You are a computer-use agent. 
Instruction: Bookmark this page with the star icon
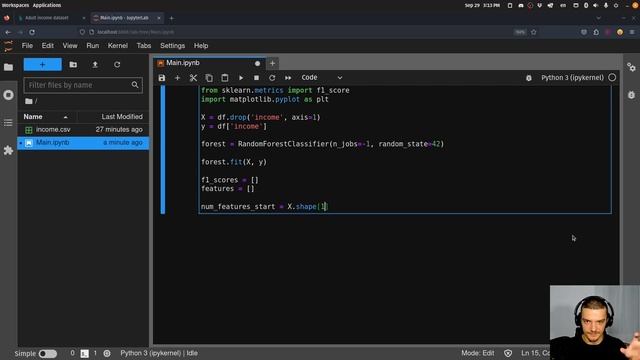533,32
